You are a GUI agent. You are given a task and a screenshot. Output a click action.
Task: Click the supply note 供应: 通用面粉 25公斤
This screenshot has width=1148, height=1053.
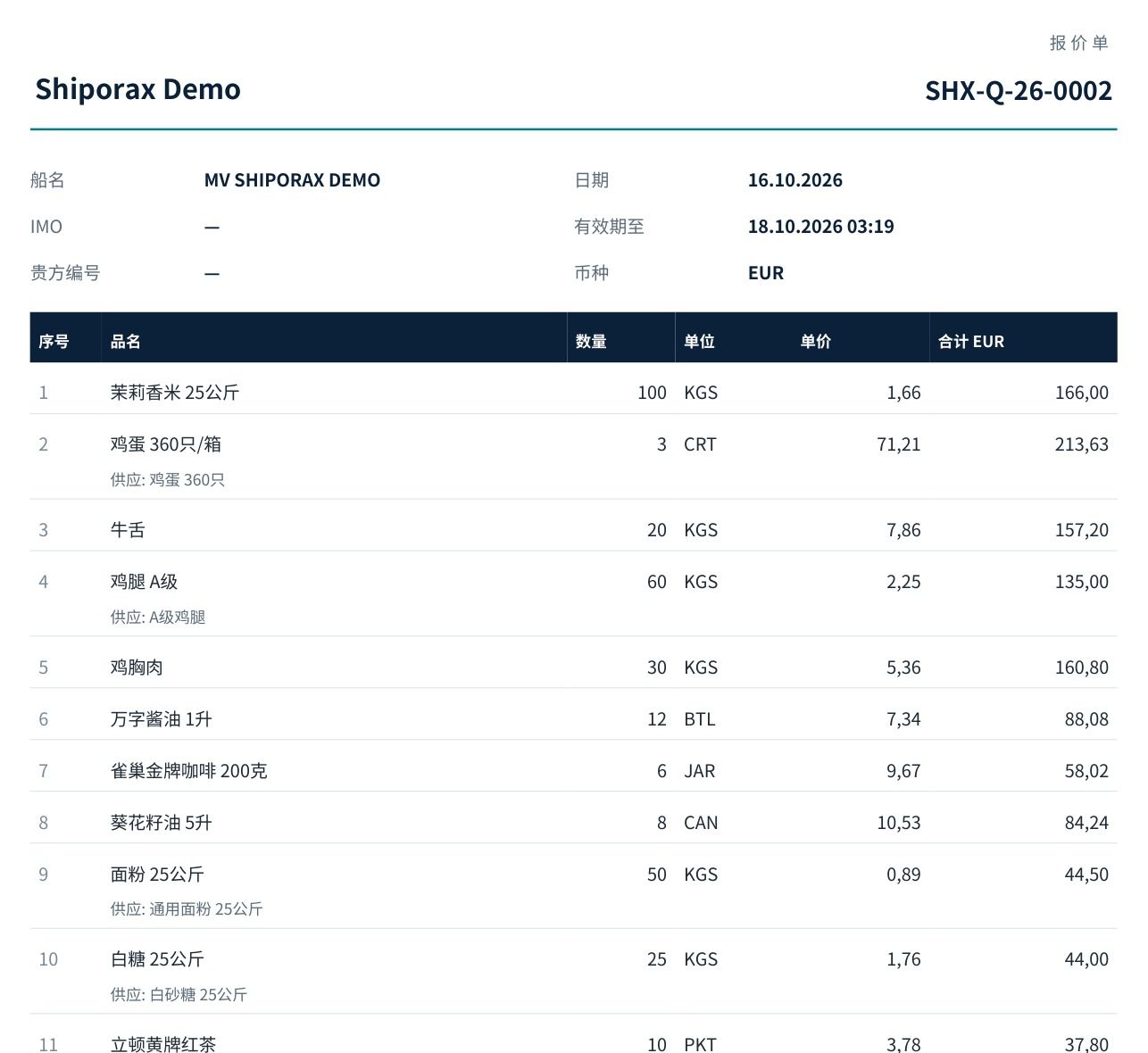[187, 909]
